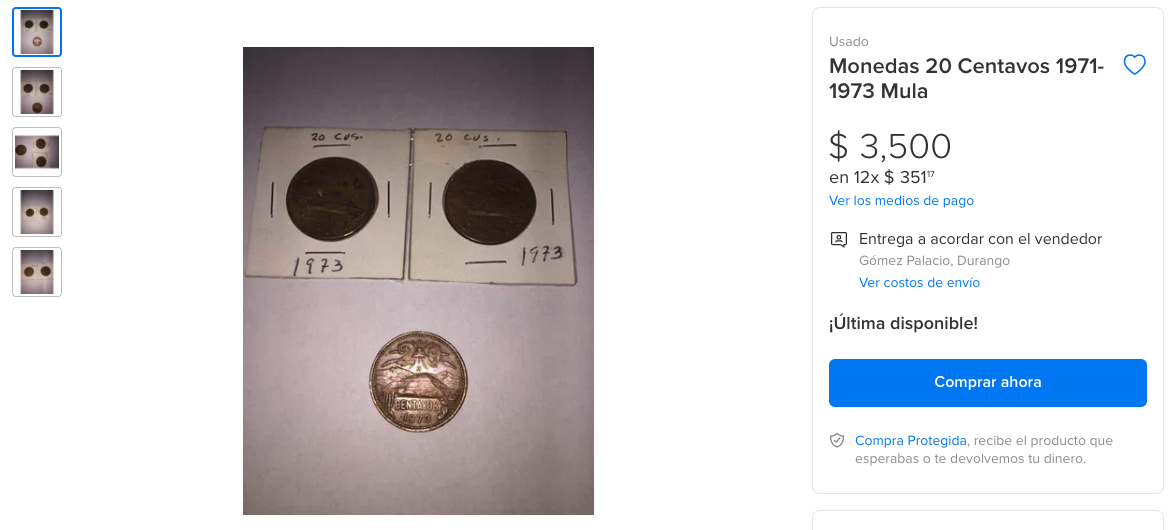Click the listing title Monedas 20 Centavos
1171x530 pixels.
[966, 78]
